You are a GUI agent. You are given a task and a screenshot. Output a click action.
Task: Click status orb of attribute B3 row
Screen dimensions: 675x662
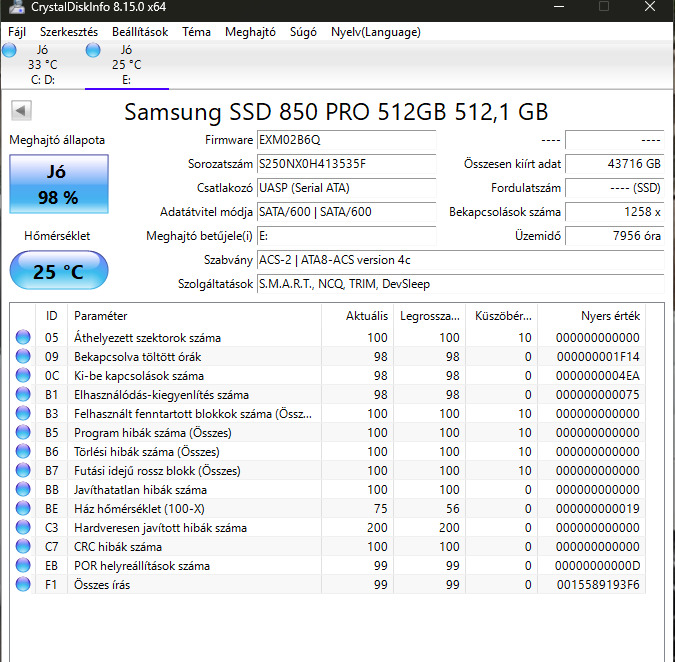coord(23,413)
